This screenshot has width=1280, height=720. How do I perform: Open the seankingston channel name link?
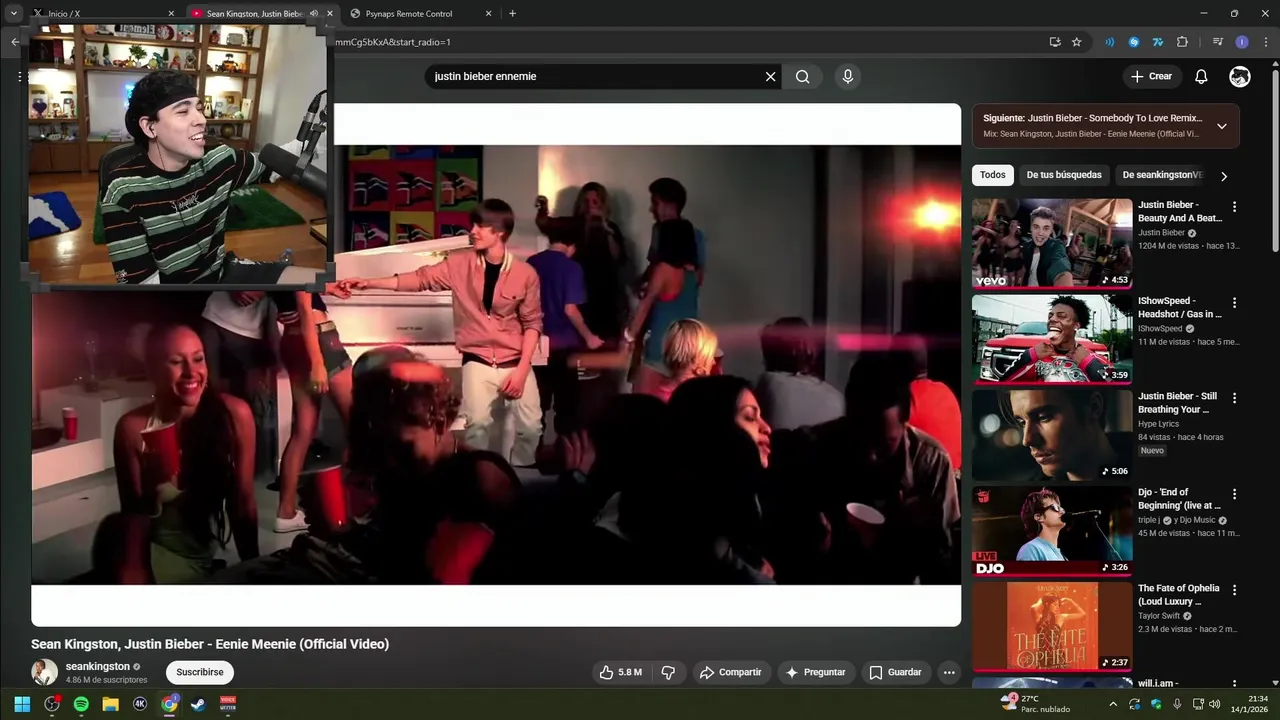point(97,666)
